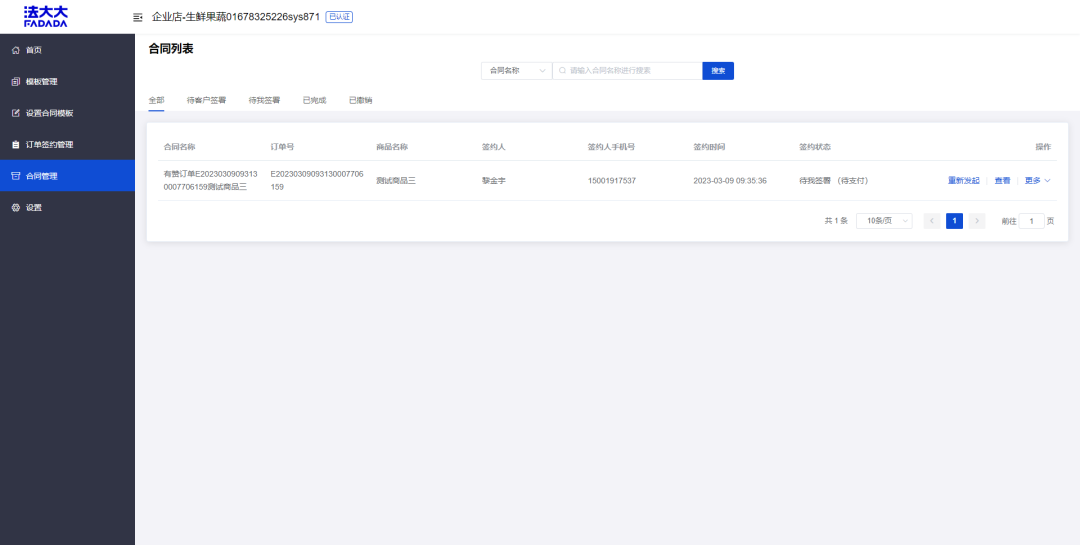Image resolution: width=1080 pixels, height=545 pixels.
Task: Switch to the 已完成 tab
Action: coord(314,100)
